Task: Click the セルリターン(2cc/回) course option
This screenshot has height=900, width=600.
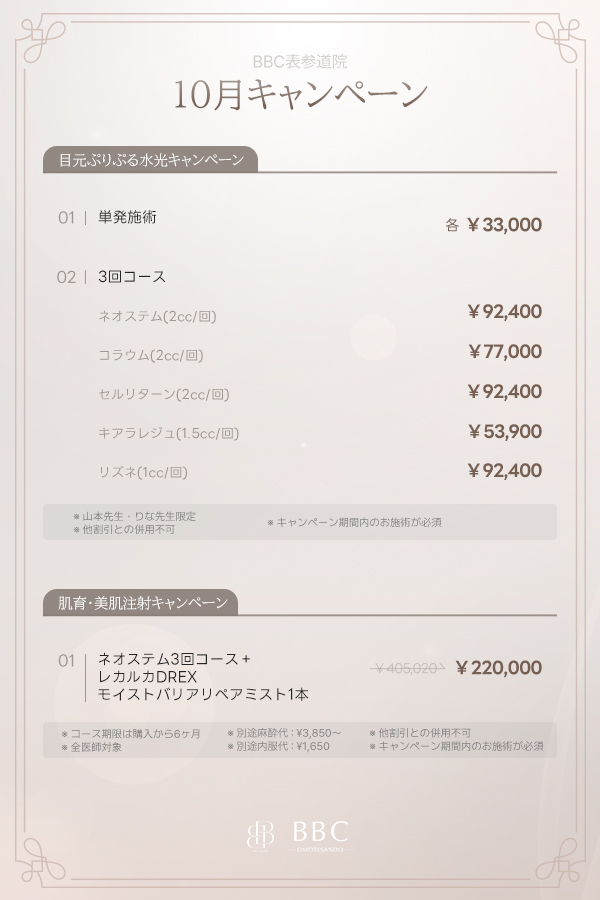Action: point(164,394)
